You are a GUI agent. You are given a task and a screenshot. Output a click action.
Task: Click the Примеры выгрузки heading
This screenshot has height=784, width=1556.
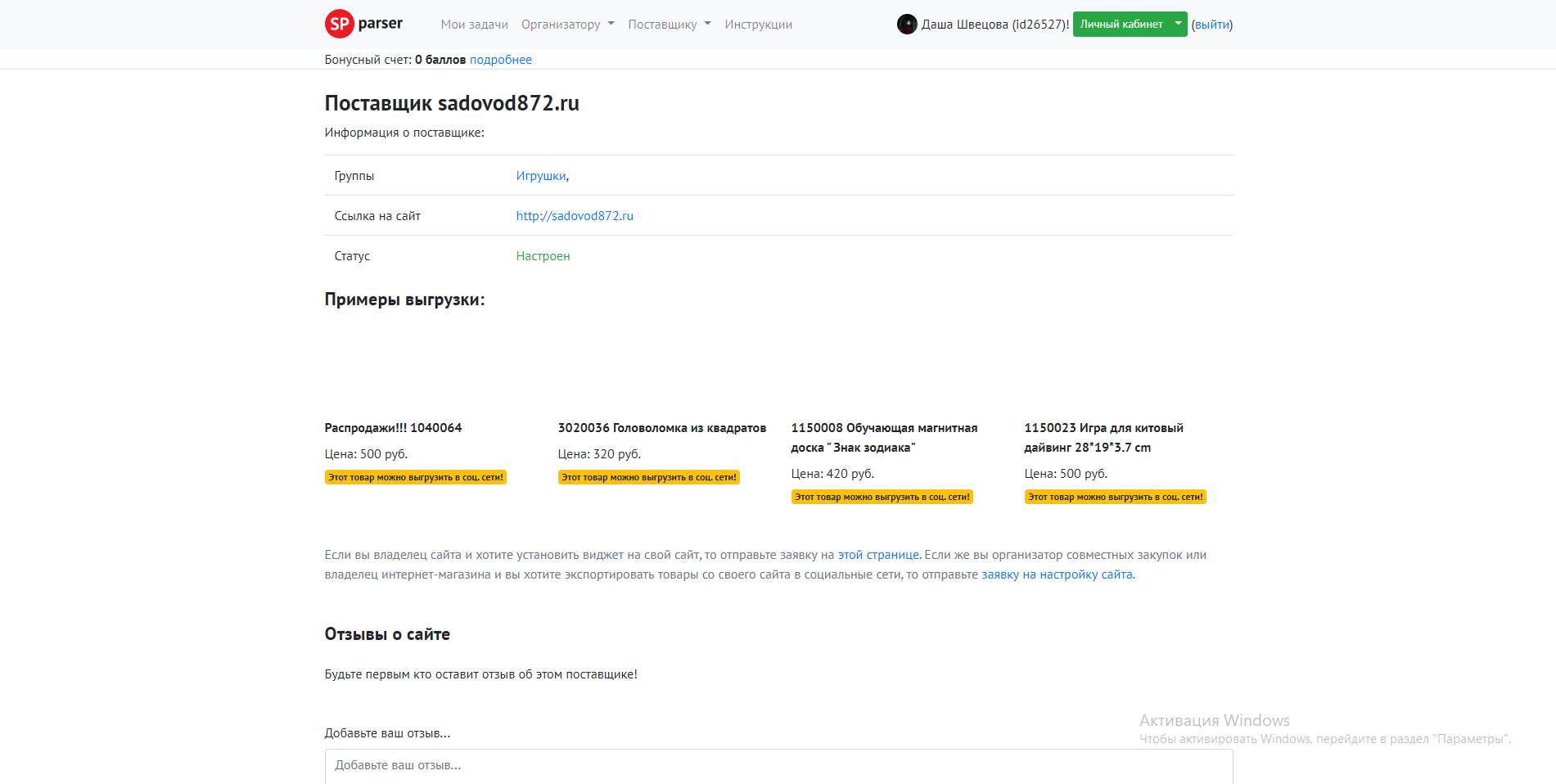(404, 300)
